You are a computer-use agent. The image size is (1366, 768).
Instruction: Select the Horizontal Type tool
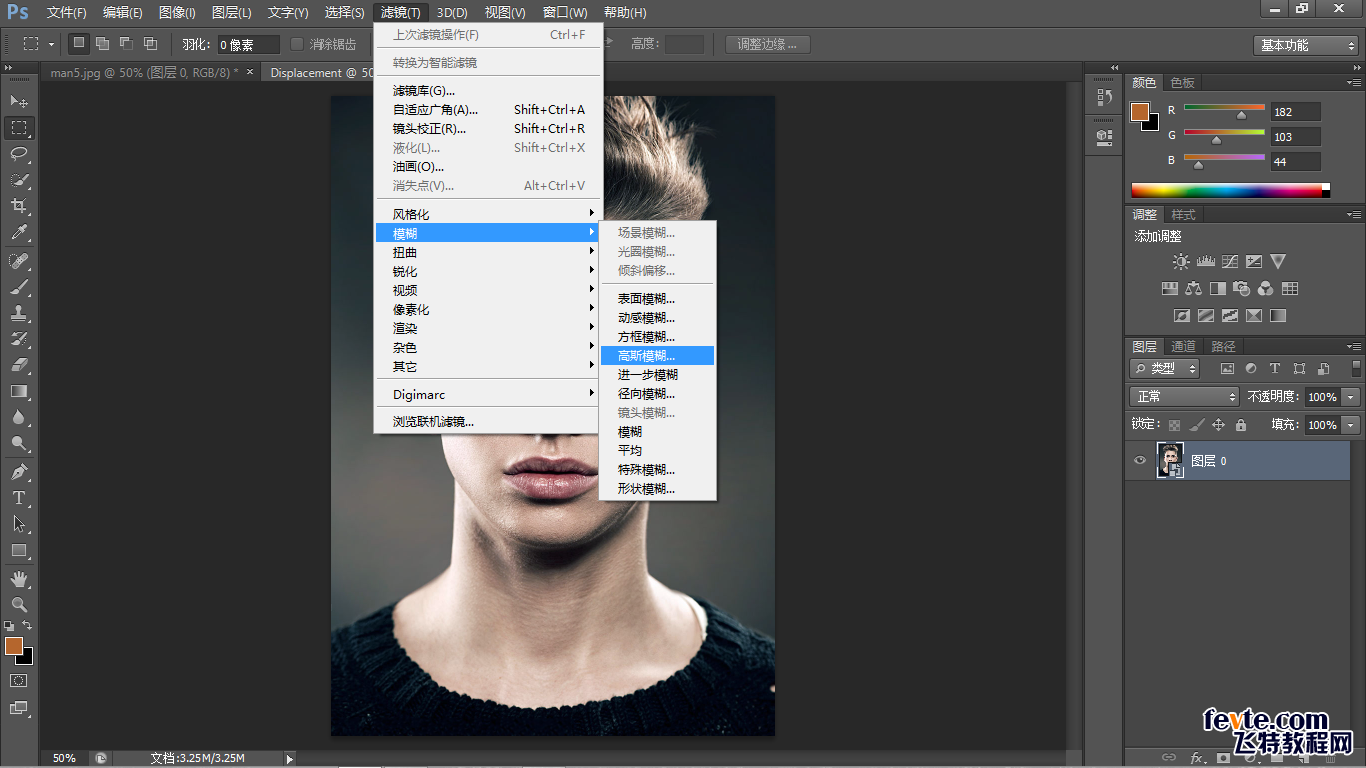[x=19, y=498]
